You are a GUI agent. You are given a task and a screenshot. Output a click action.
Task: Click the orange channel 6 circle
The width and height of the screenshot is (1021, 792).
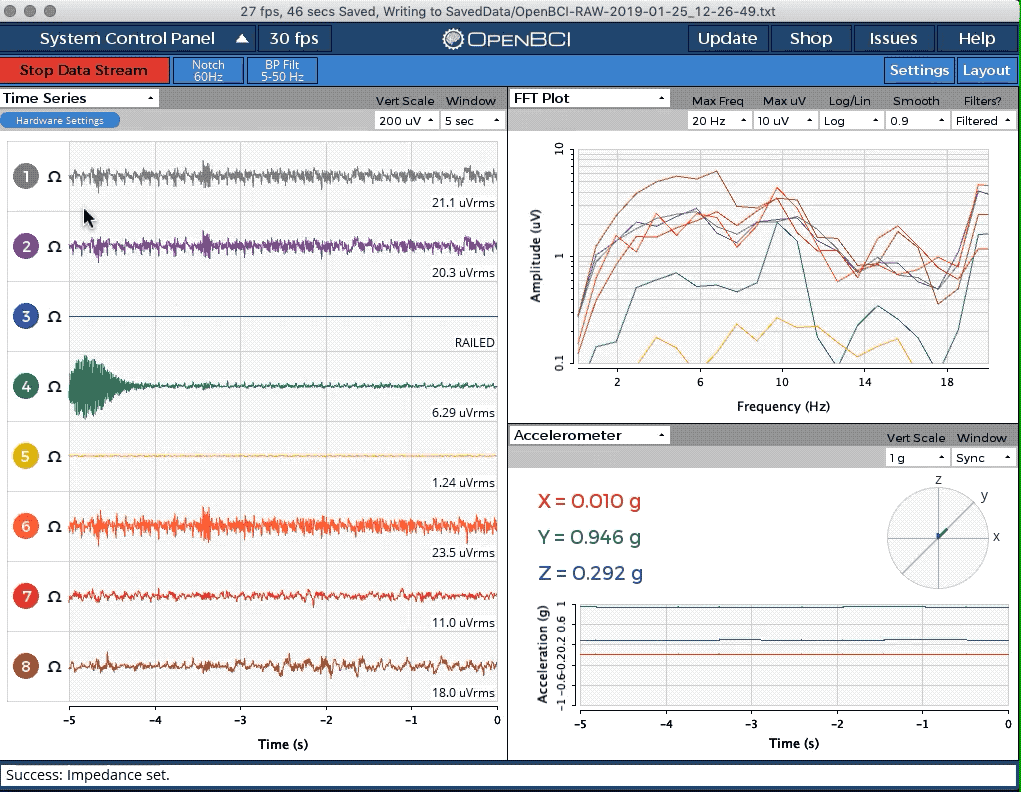click(x=26, y=526)
